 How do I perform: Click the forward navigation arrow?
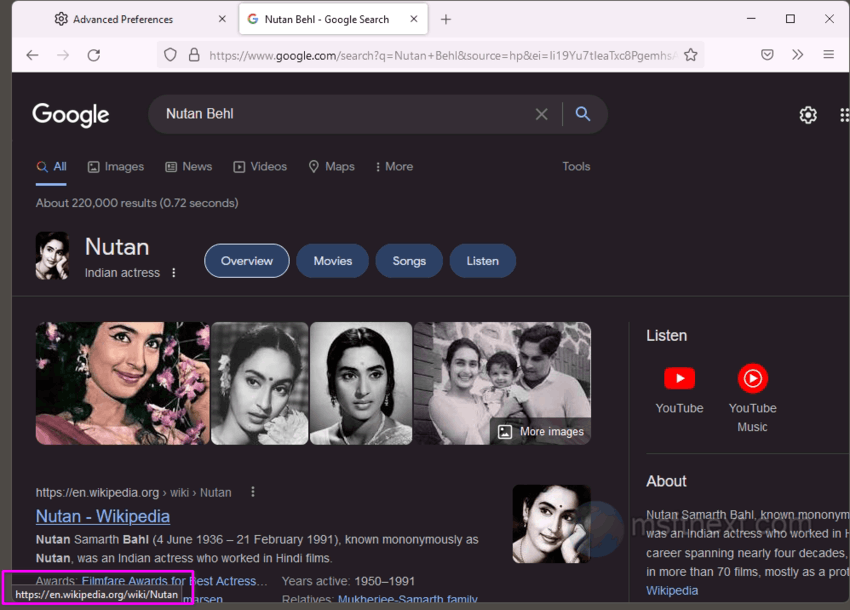pyautogui.click(x=63, y=55)
